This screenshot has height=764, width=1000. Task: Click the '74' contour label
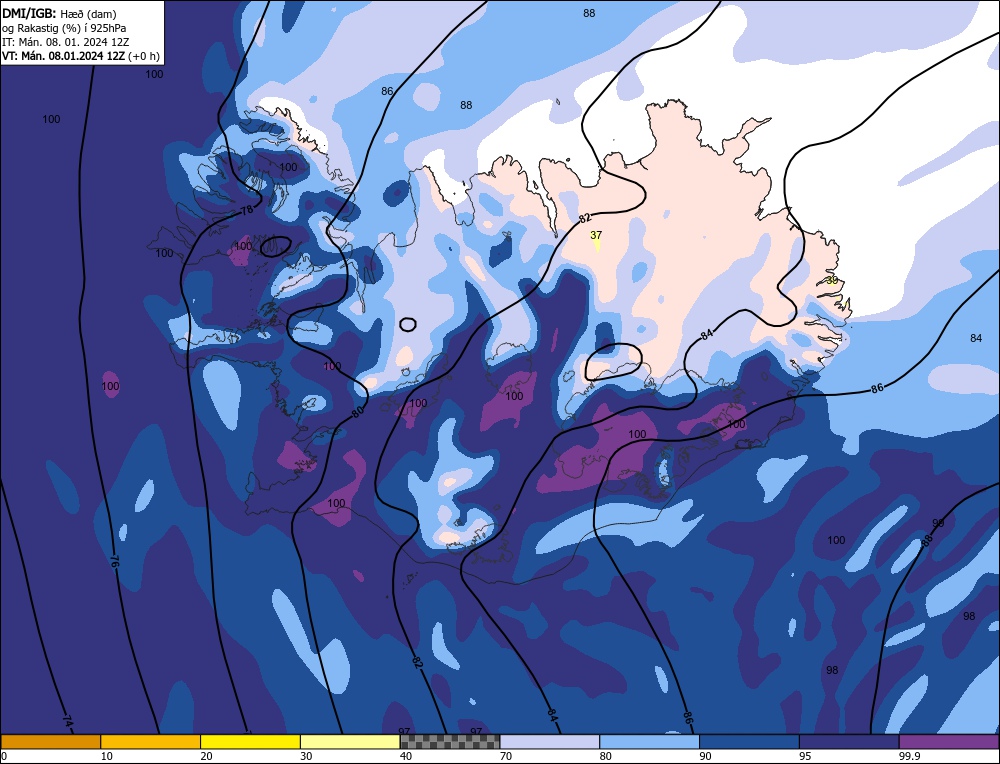tap(68, 720)
